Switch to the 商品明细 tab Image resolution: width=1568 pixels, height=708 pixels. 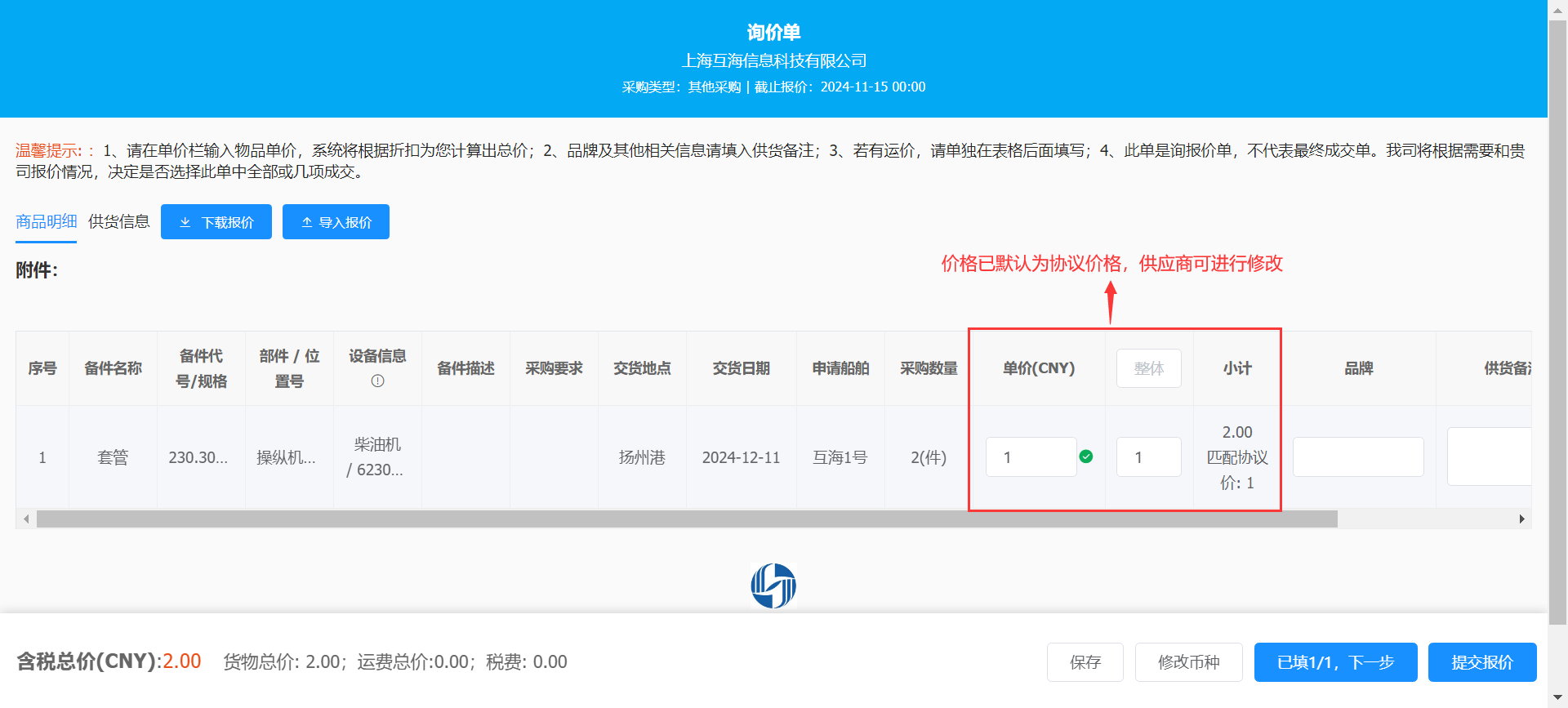47,221
